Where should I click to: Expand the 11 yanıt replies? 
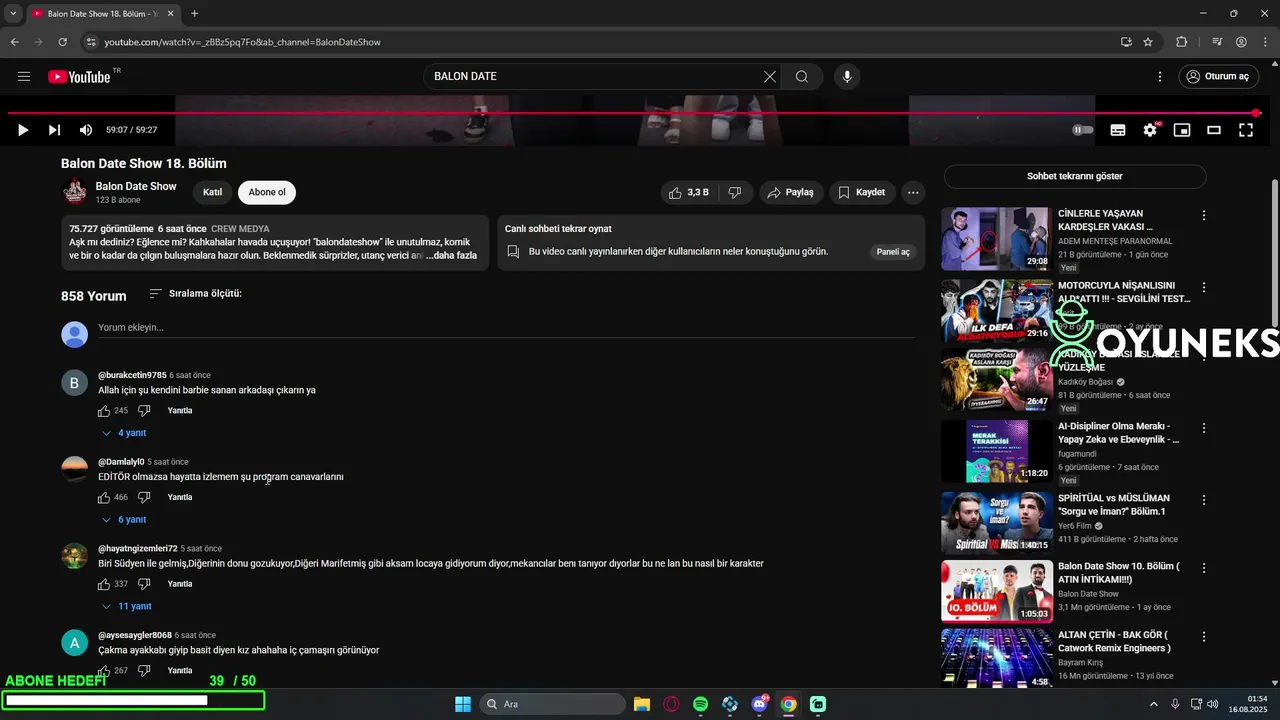[127, 606]
